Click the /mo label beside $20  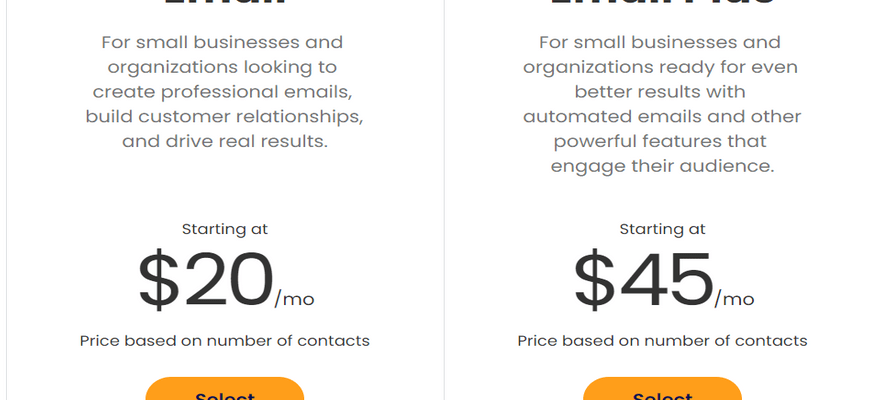pos(294,298)
